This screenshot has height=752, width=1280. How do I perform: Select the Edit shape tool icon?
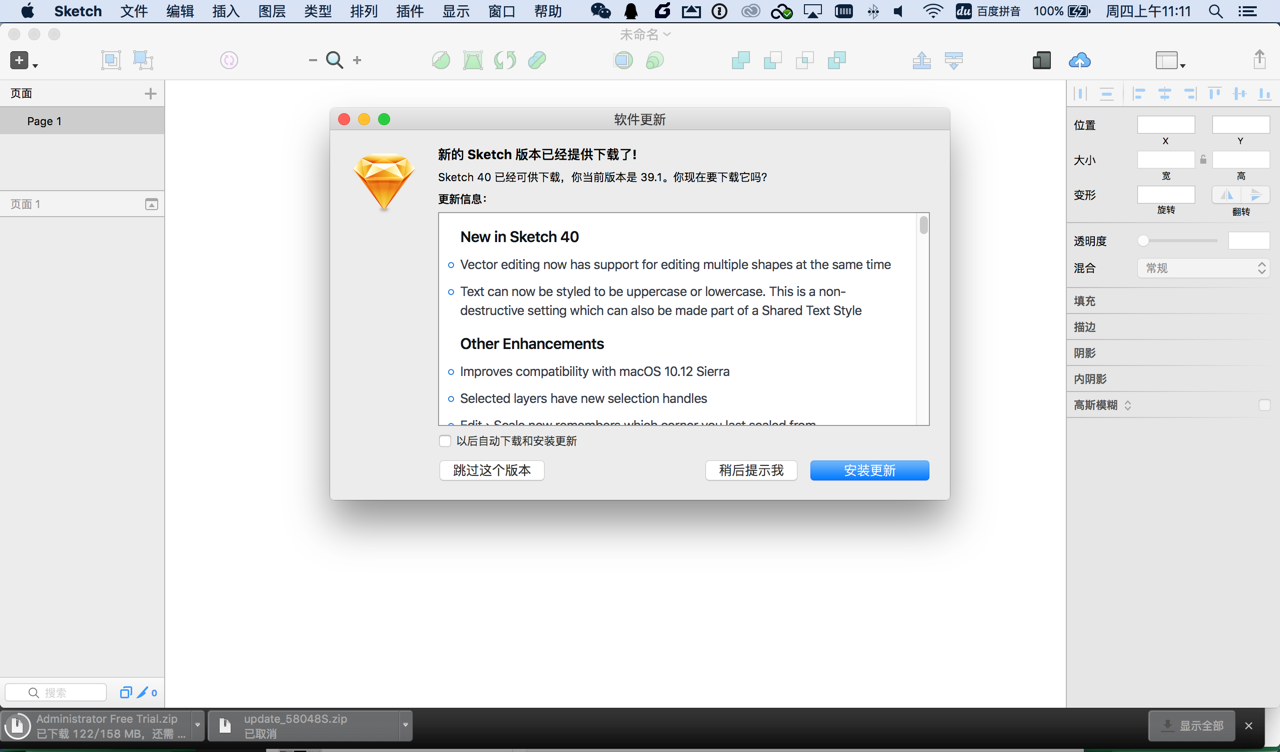point(441,61)
